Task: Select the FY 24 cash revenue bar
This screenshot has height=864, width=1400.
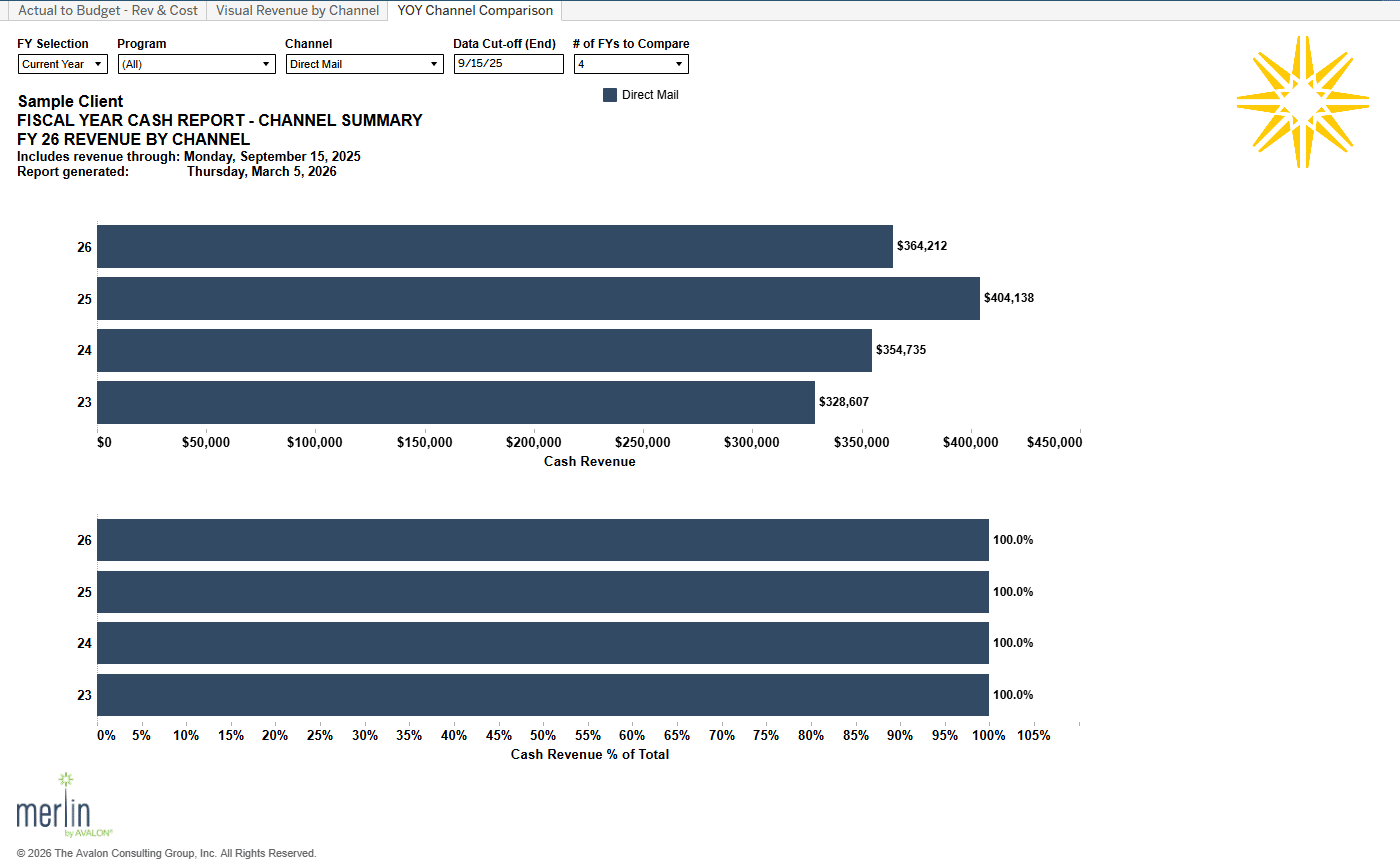Action: pyautogui.click(x=484, y=350)
